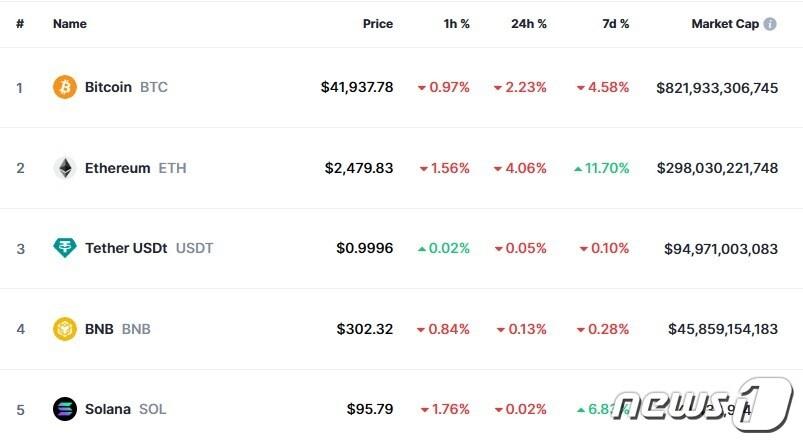803x444 pixels.
Task: Open the Tether USDt name link
Action: 126,248
